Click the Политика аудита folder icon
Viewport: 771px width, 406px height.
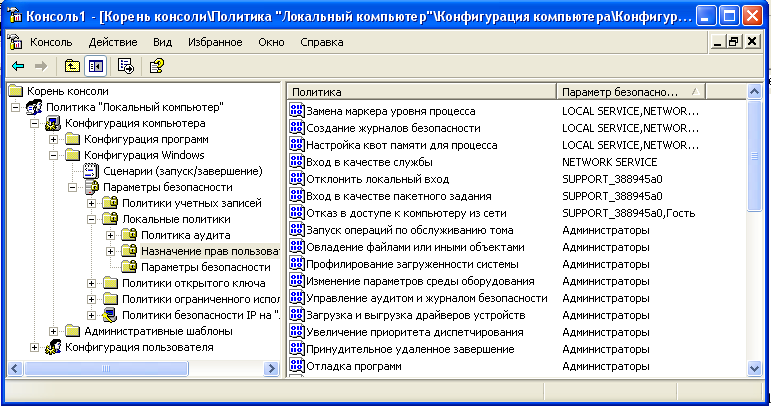point(129,235)
